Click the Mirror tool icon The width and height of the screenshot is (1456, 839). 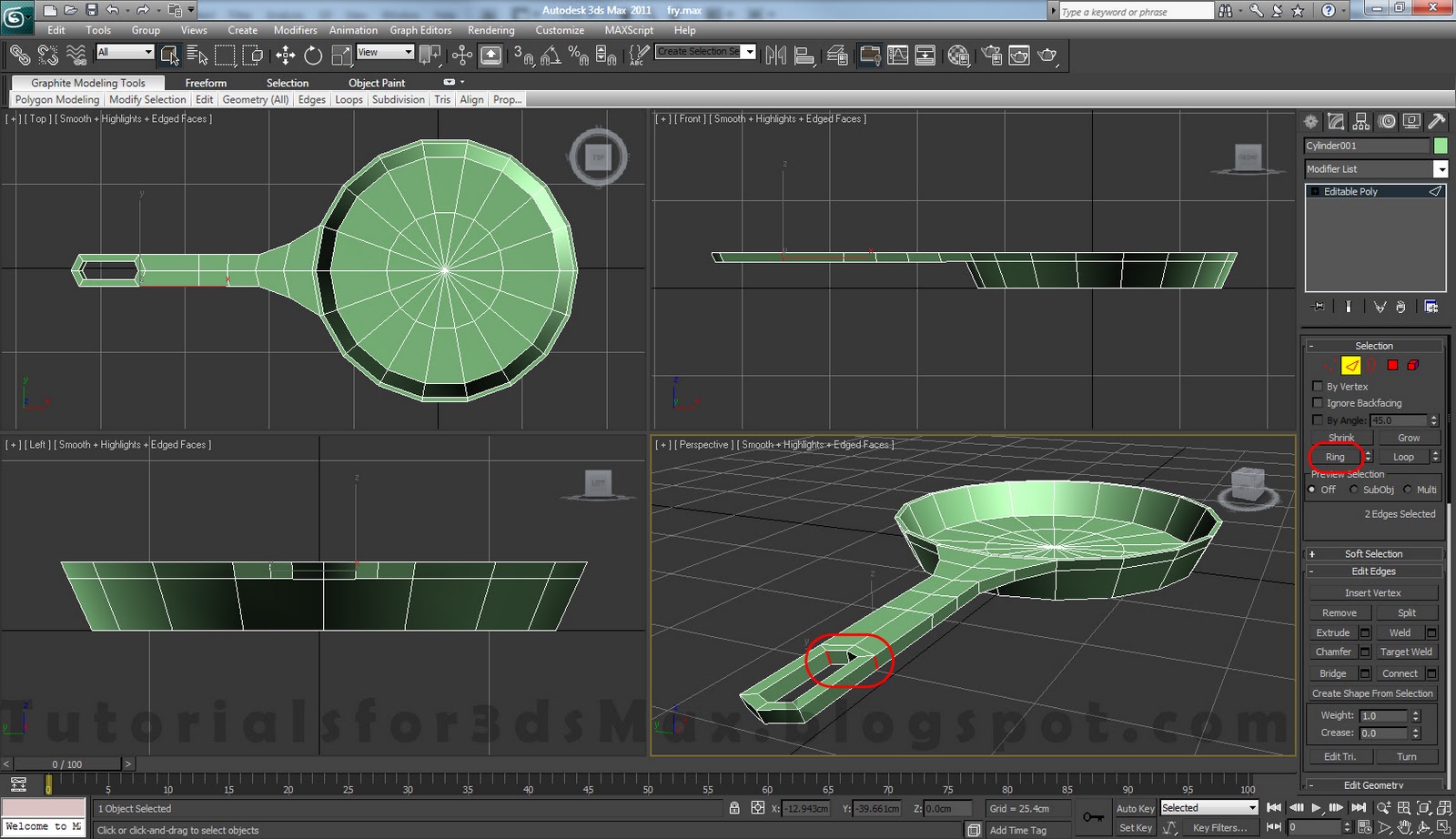point(775,56)
